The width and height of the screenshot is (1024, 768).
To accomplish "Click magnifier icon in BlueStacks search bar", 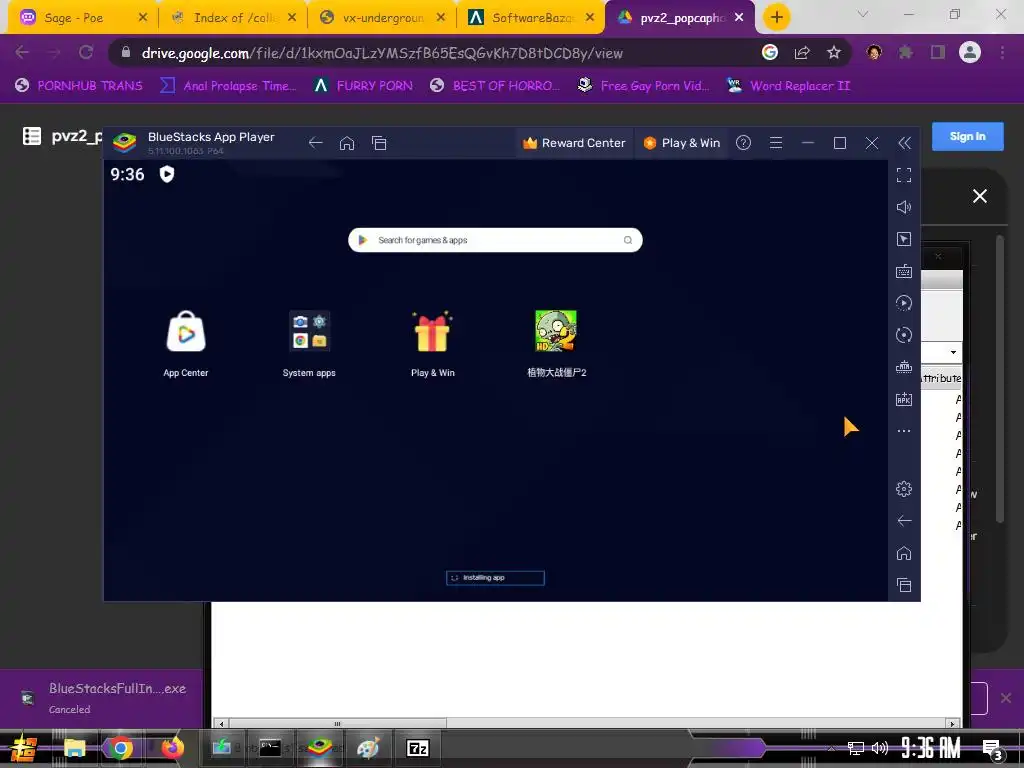I will pyautogui.click(x=628, y=240).
